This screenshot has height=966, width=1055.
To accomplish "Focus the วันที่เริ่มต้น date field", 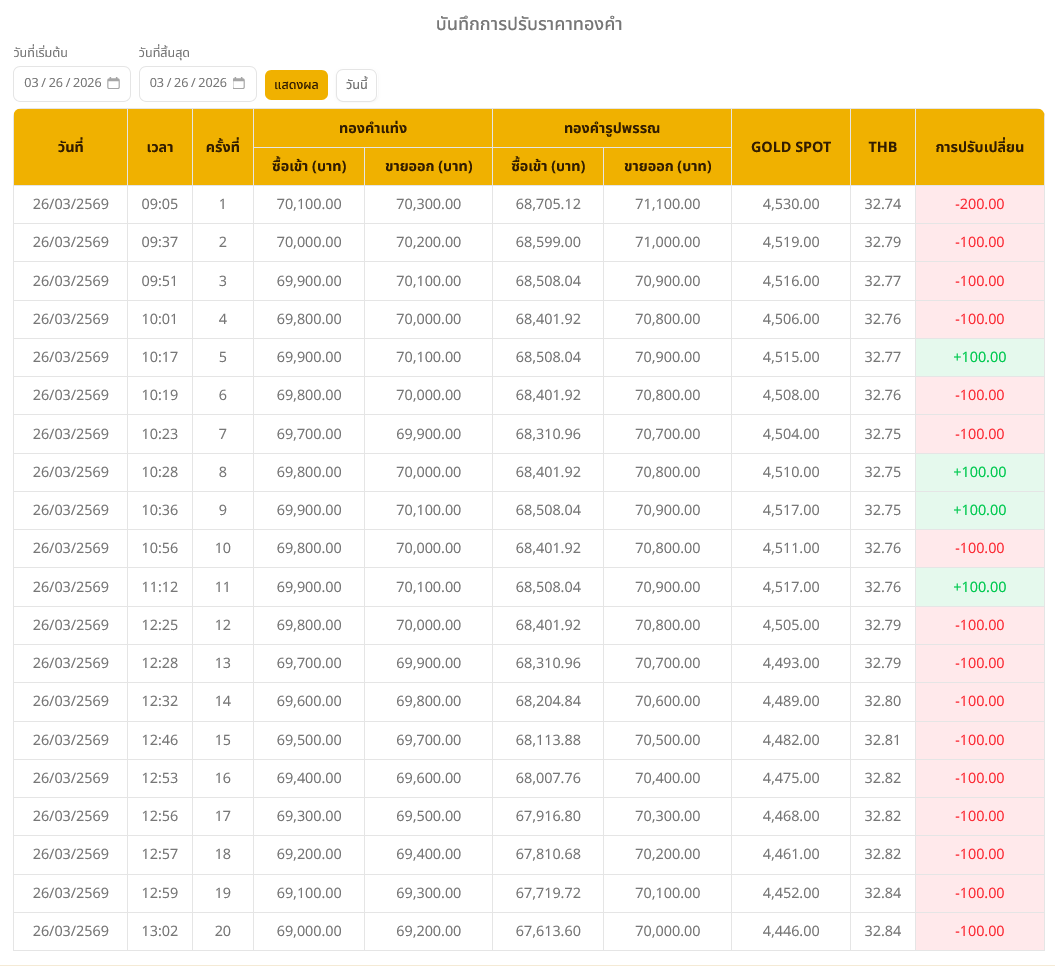I will [x=62, y=83].
